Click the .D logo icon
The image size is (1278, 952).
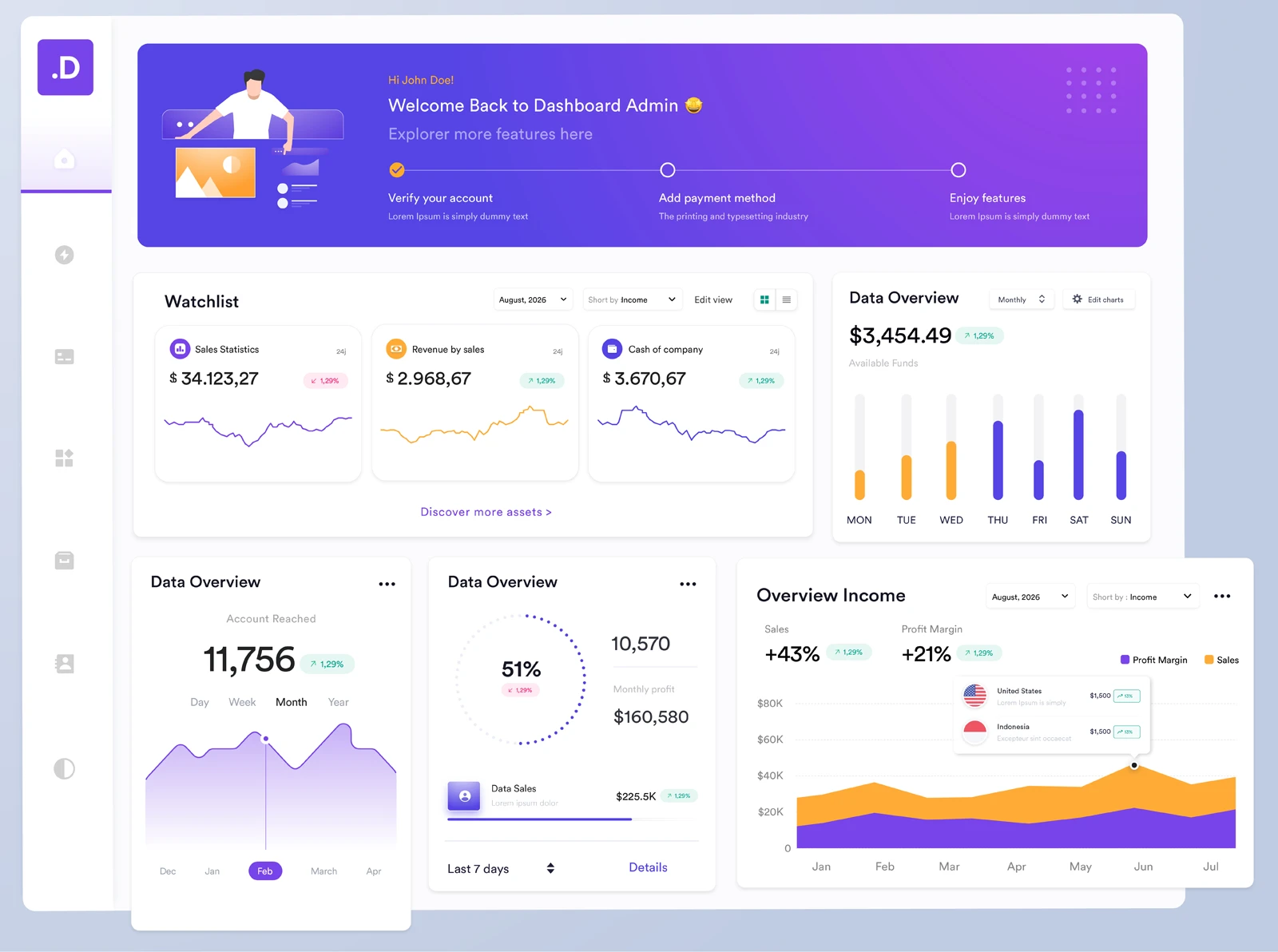point(65,68)
